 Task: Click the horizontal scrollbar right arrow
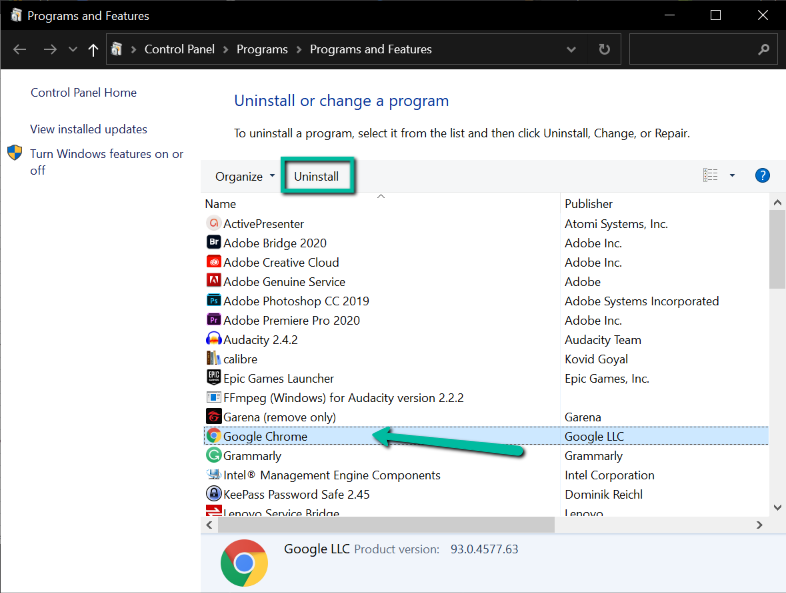[x=760, y=524]
